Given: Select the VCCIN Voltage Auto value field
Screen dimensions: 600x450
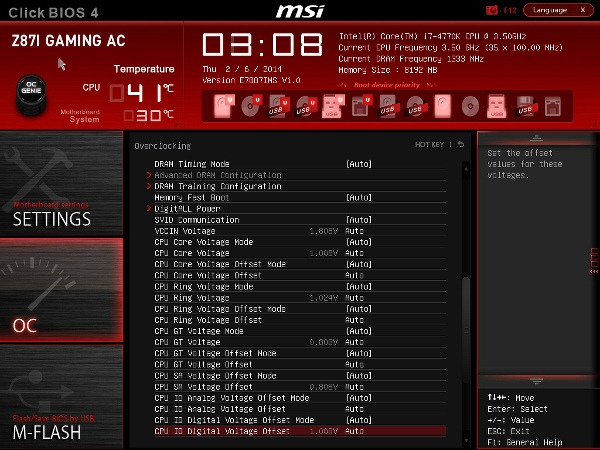Looking at the screenshot, I should point(354,231).
